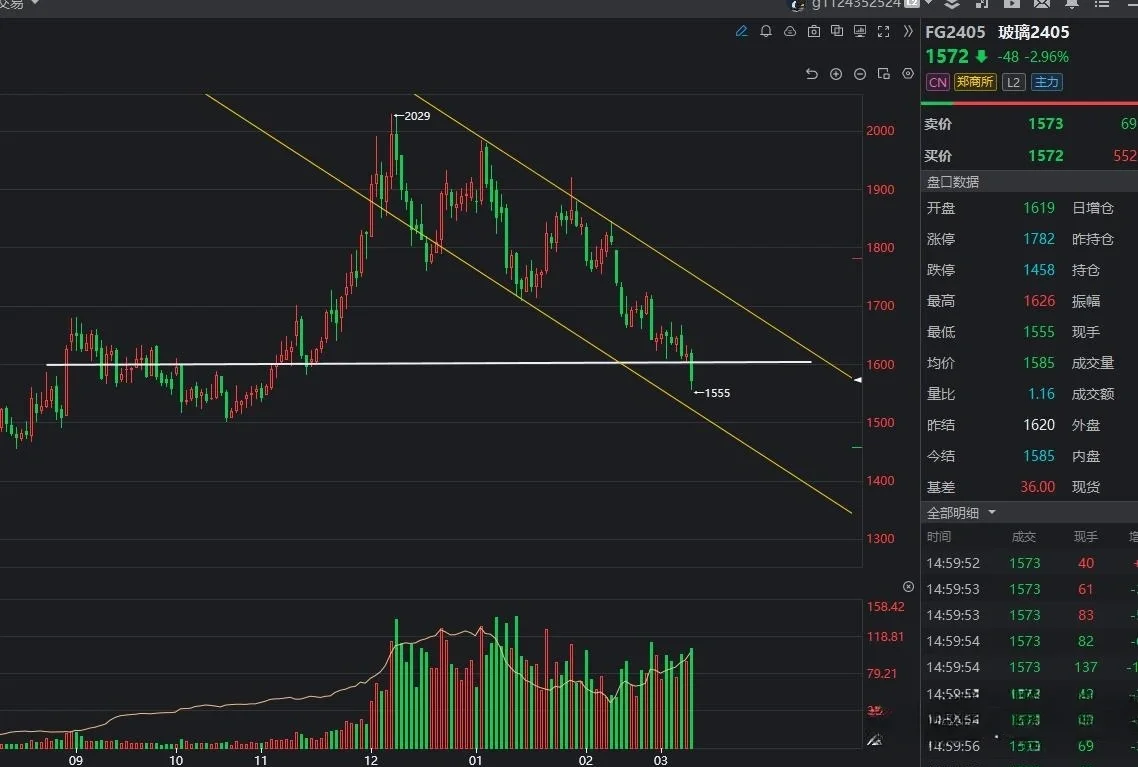Select the 盘口数据 section header
Screen dimensions: 1138x767
[x=947, y=181]
